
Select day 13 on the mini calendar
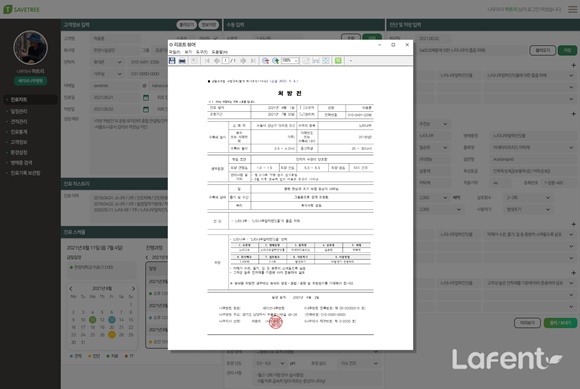point(112,319)
